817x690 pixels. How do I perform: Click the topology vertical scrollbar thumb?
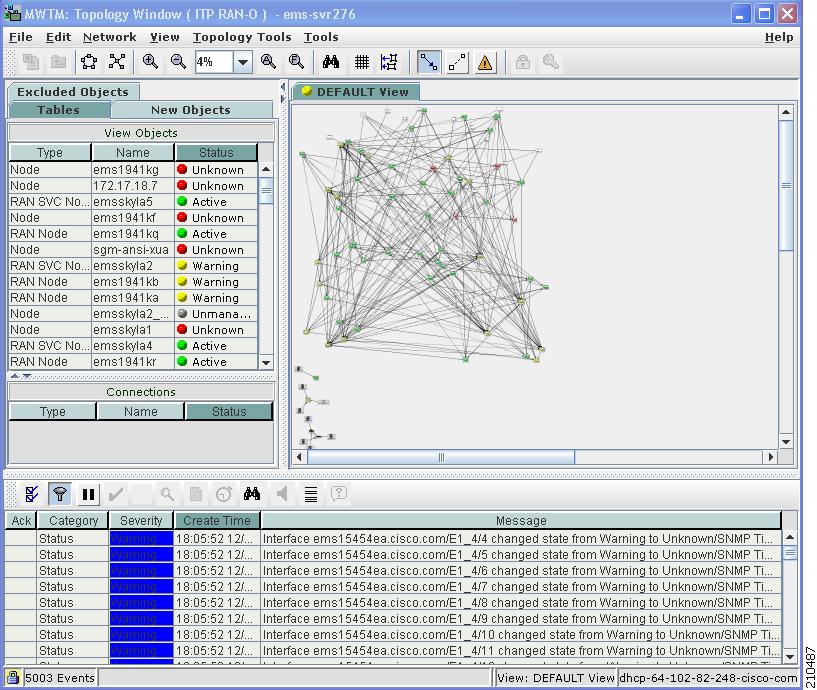pyautogui.click(x=786, y=186)
